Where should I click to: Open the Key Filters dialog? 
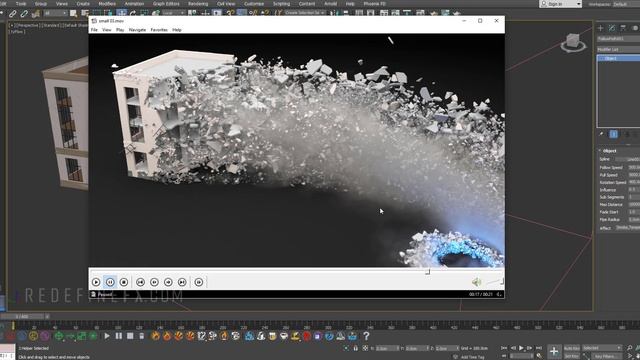[x=606, y=356]
